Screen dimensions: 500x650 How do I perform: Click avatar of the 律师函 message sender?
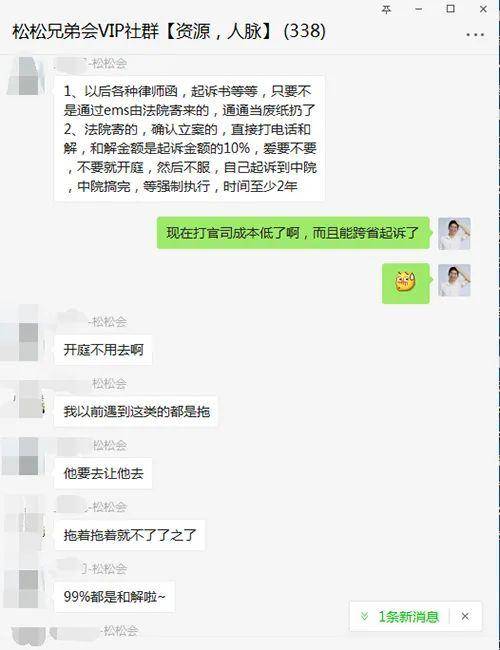click(24, 75)
